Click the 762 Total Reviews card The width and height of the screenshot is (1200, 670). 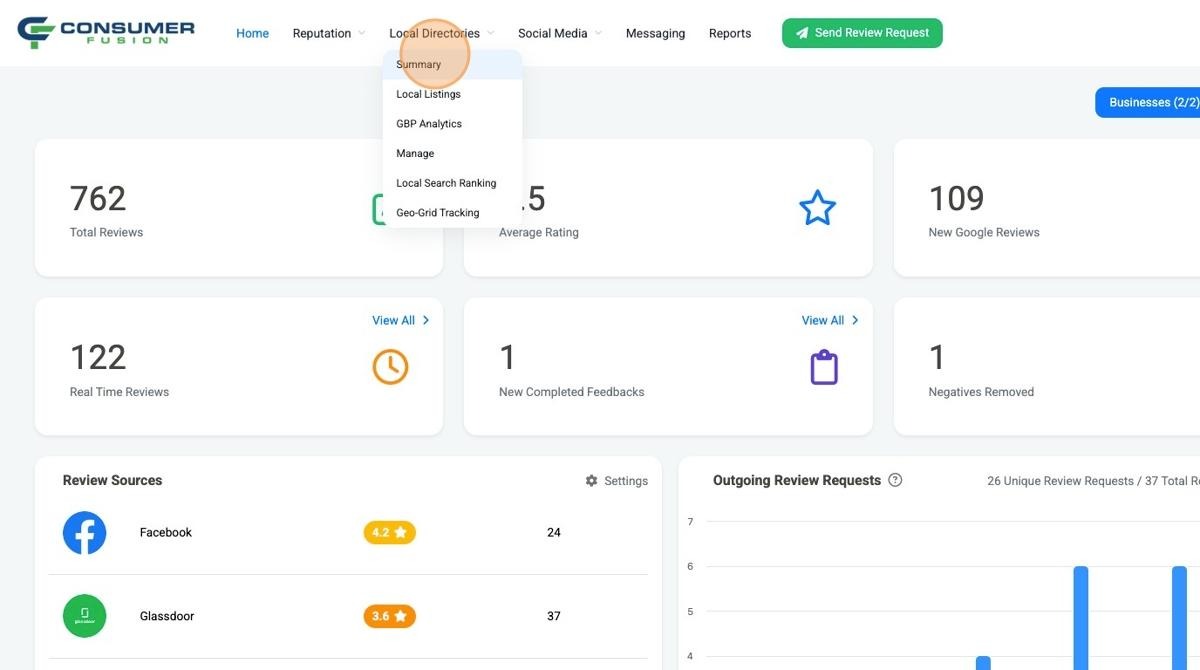(x=239, y=208)
